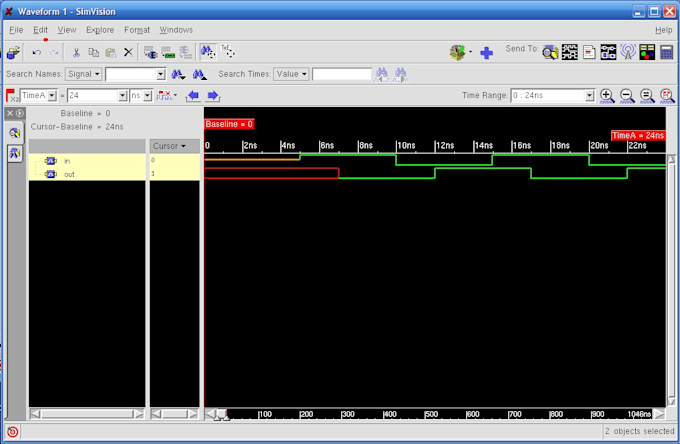
Task: Click the sidebar search binoculars icon
Action: coord(15,133)
